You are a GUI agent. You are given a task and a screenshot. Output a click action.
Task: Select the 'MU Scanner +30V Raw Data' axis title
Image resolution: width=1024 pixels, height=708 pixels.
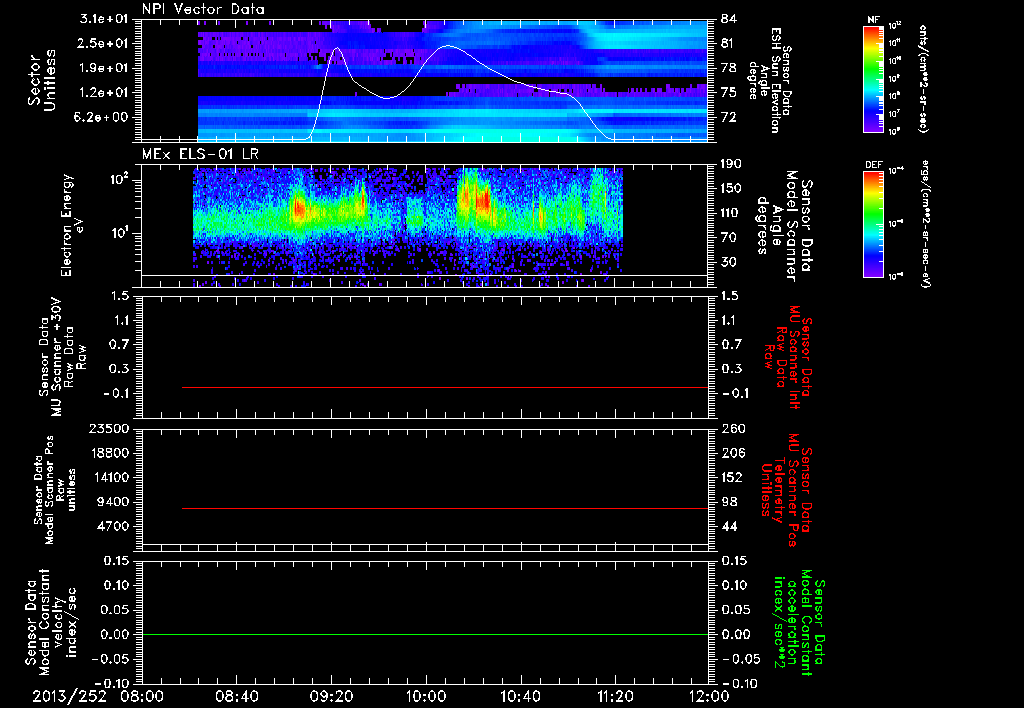(62, 357)
